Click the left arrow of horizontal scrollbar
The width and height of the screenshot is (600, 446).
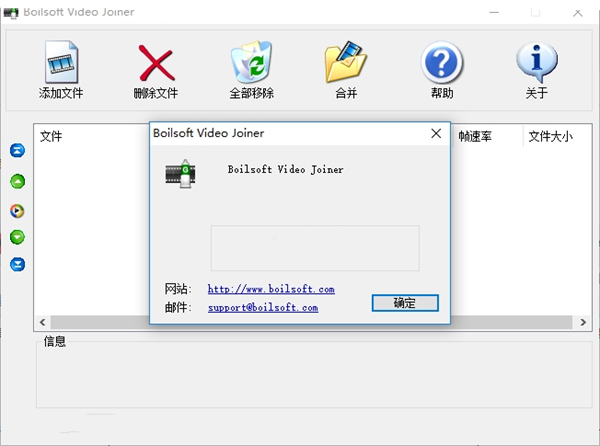coord(42,322)
